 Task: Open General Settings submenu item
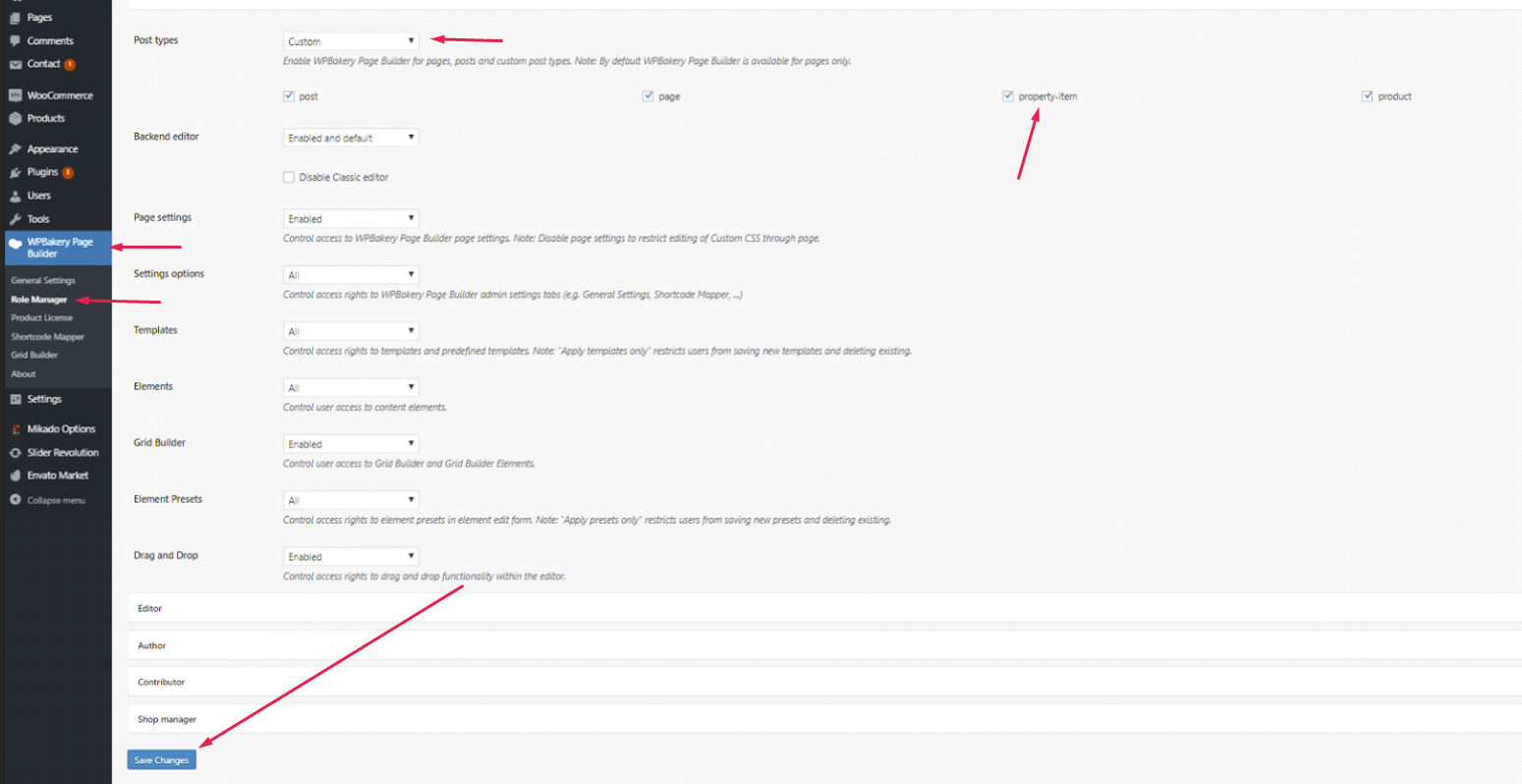point(43,281)
